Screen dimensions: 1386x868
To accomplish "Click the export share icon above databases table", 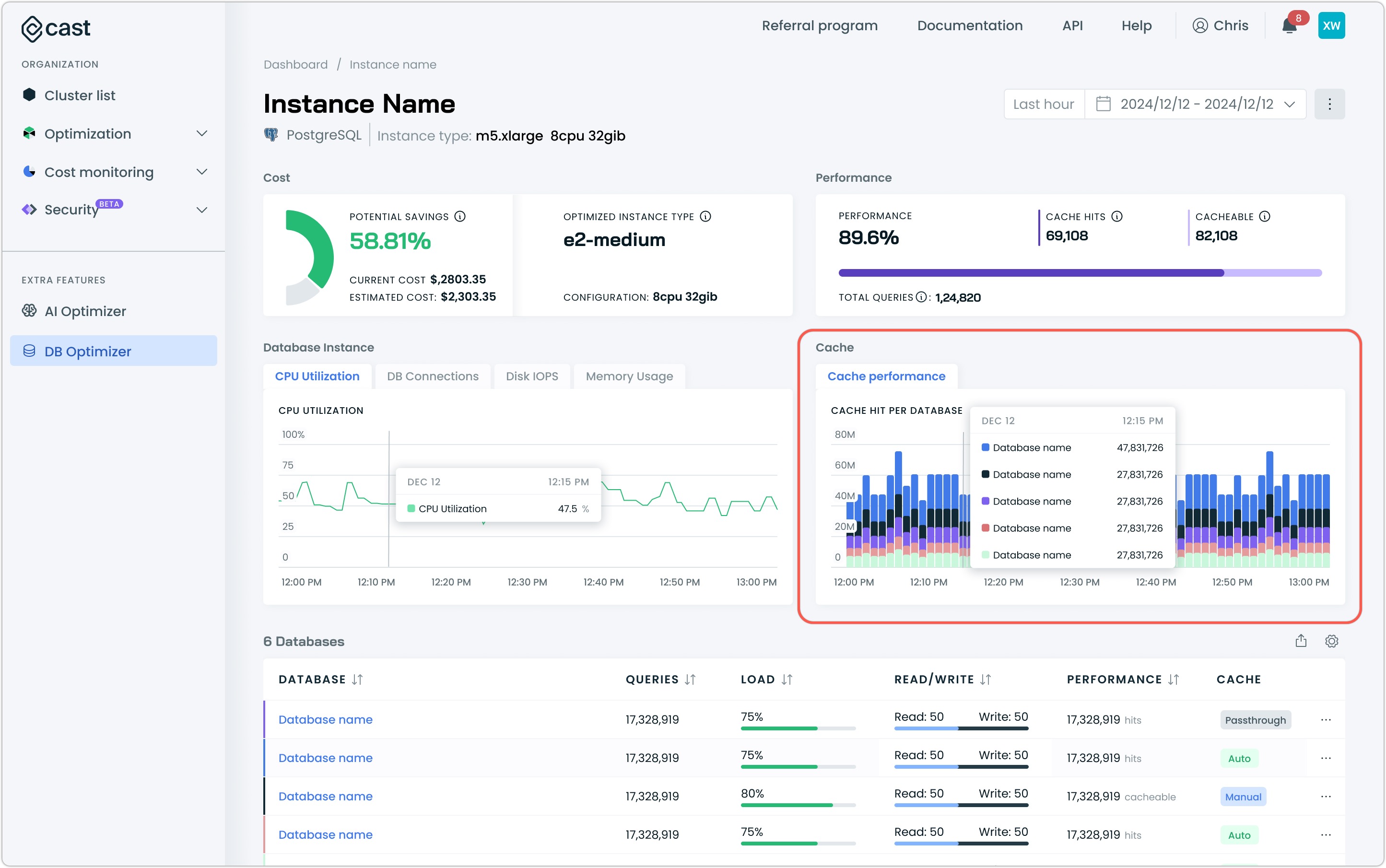I will [x=1301, y=641].
